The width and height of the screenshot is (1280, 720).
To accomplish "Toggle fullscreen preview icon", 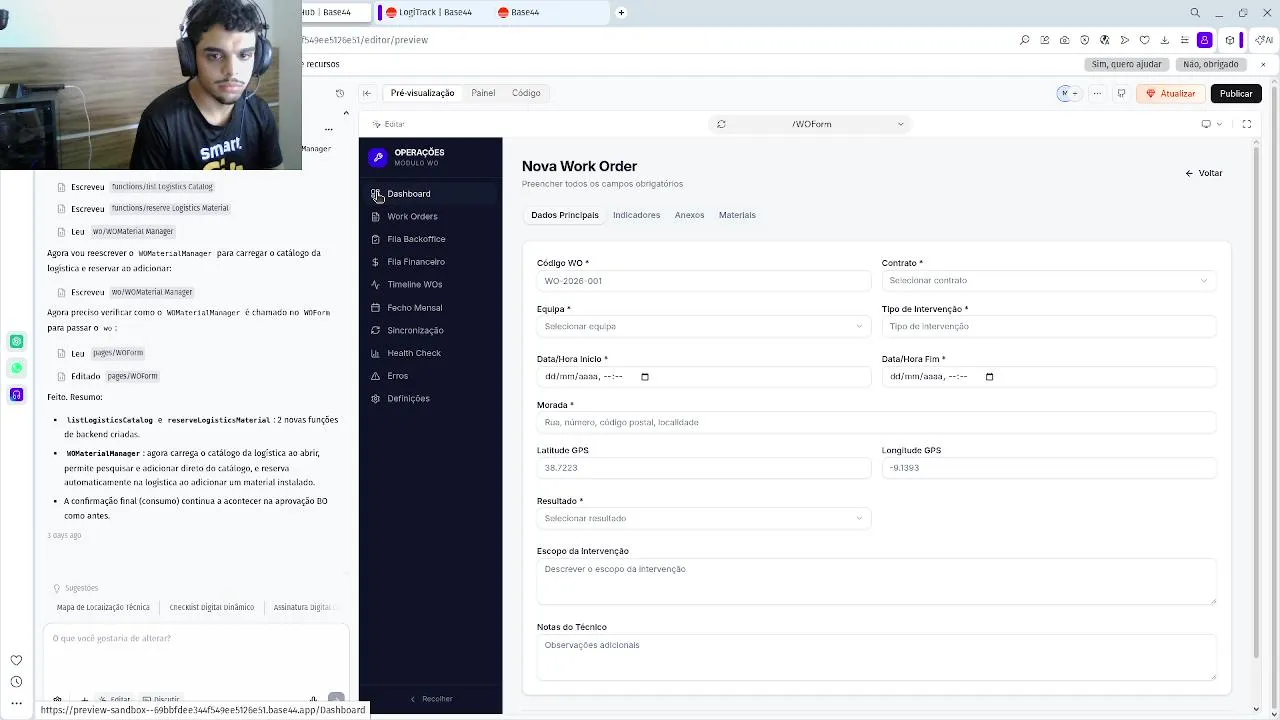I will (x=1247, y=124).
